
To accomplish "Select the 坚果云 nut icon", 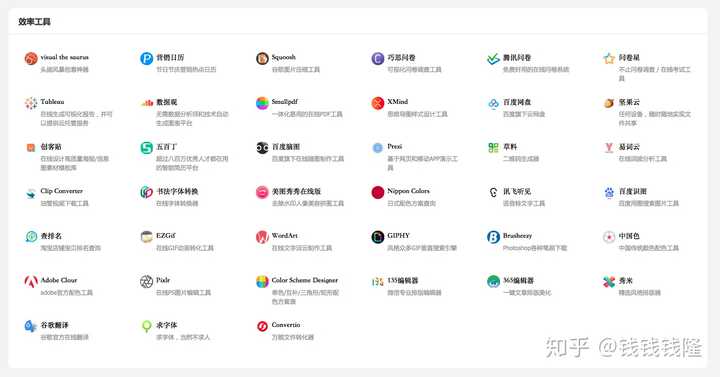I will pyautogui.click(x=609, y=103).
